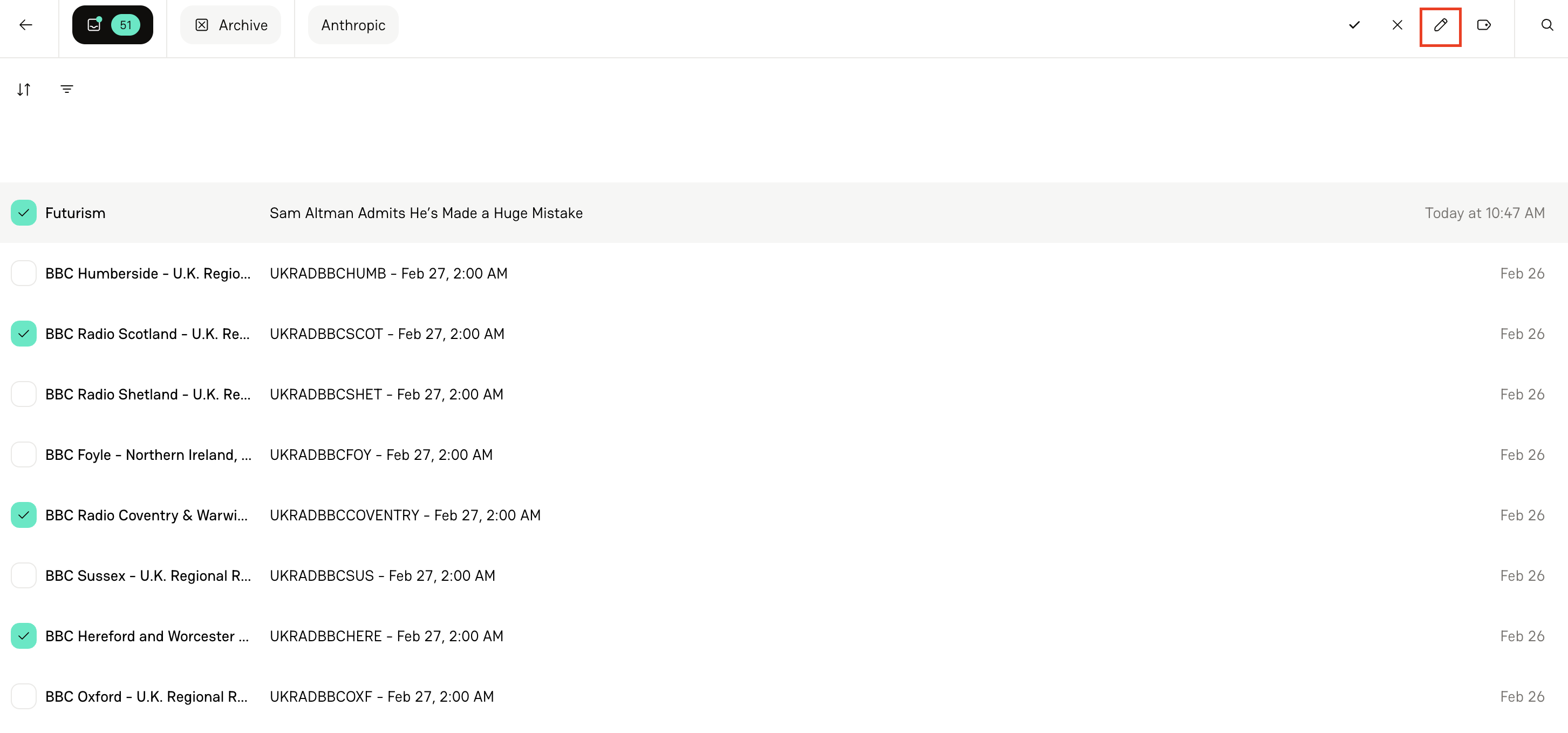Open the filter icon below the tabs
The image size is (1568, 733).
67,89
